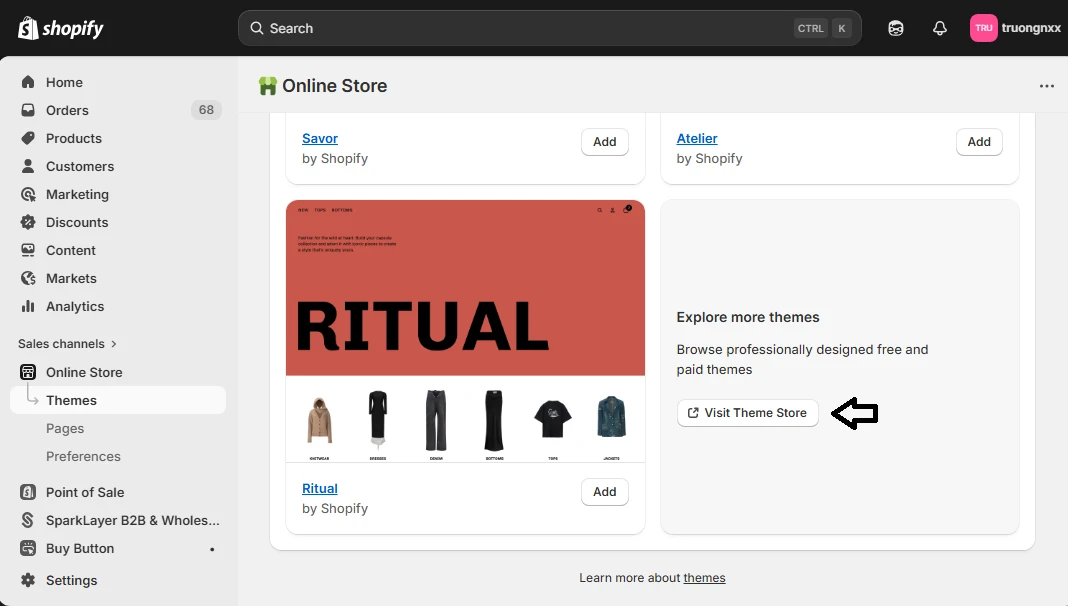Click the Marketing sidebar icon
Image resolution: width=1068 pixels, height=606 pixels.
coord(28,194)
